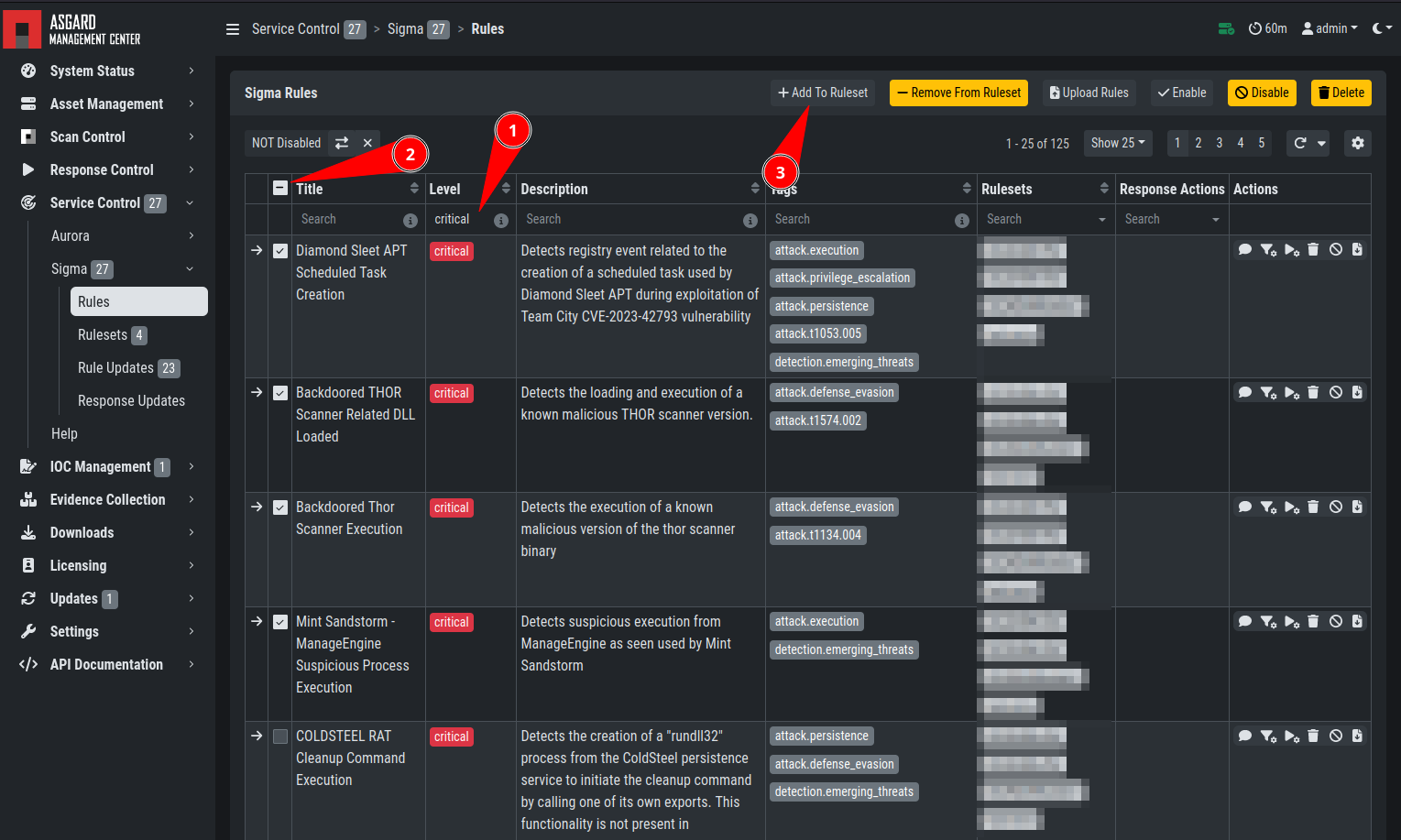Click the Remove From Ruleset button
Viewport: 1401px width, 840px height.
958,93
